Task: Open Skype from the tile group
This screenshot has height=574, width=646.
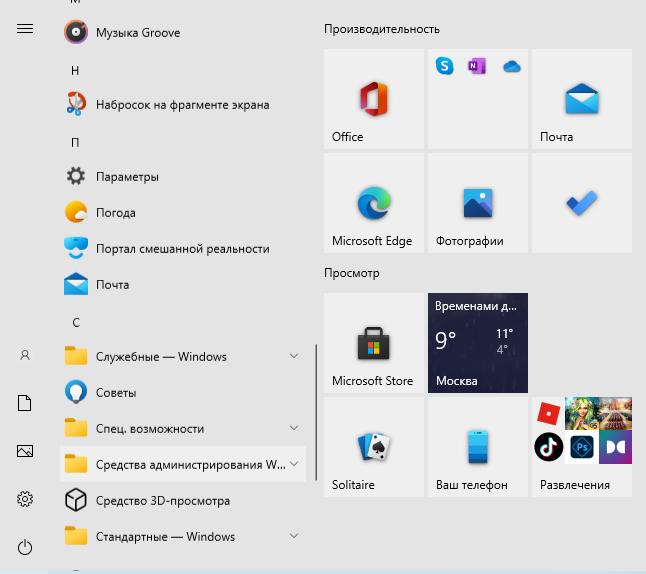Action: pos(445,66)
